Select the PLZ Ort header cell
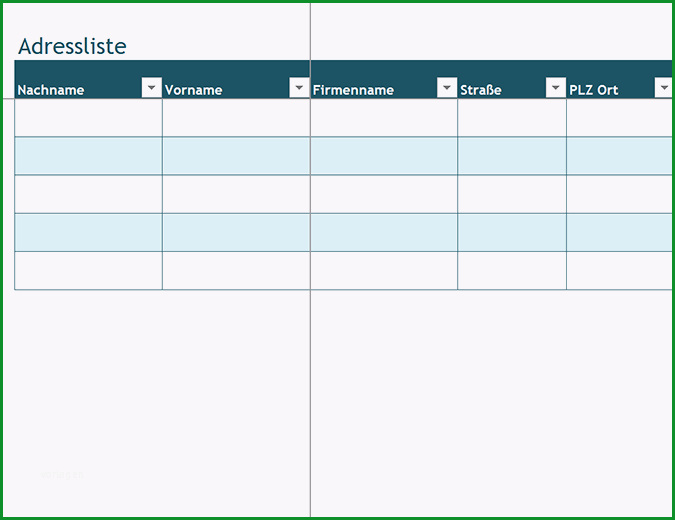Viewport: 675px width, 520px height. point(619,80)
